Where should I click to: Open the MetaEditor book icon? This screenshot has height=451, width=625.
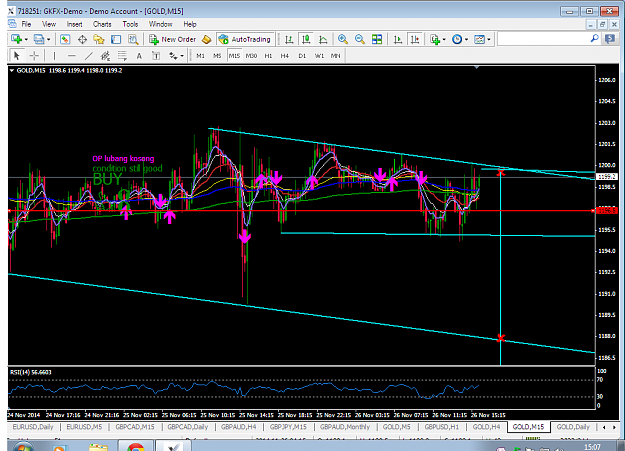206,39
